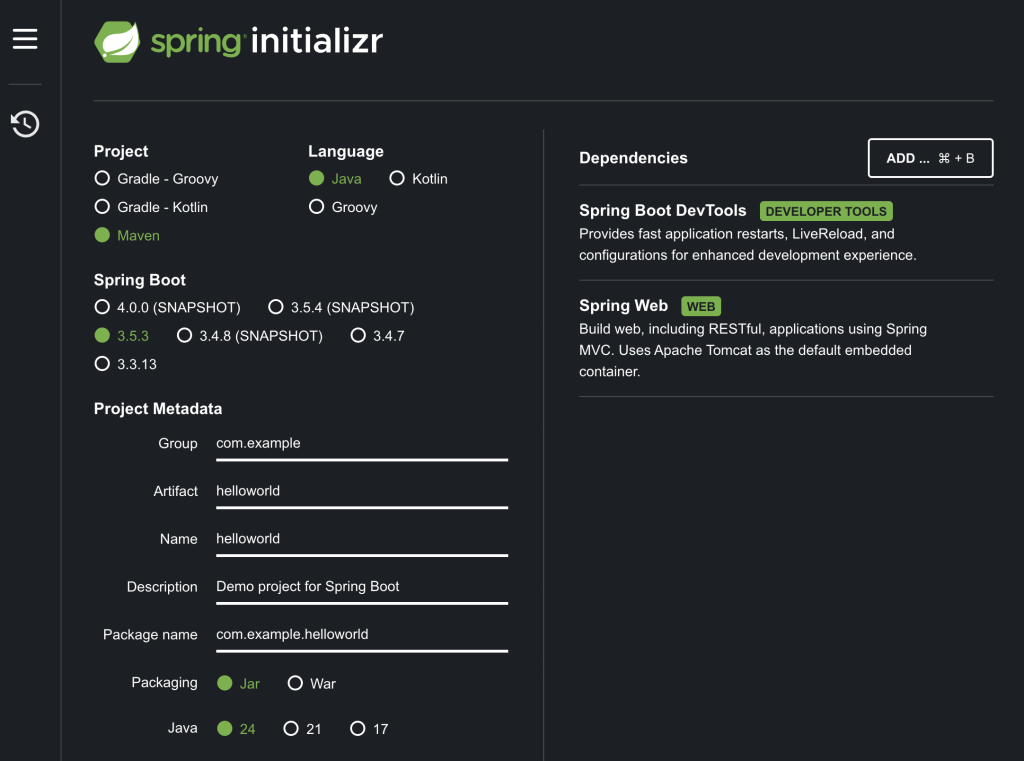
Task: Select Gradle - Kotlin project
Action: pos(151,207)
